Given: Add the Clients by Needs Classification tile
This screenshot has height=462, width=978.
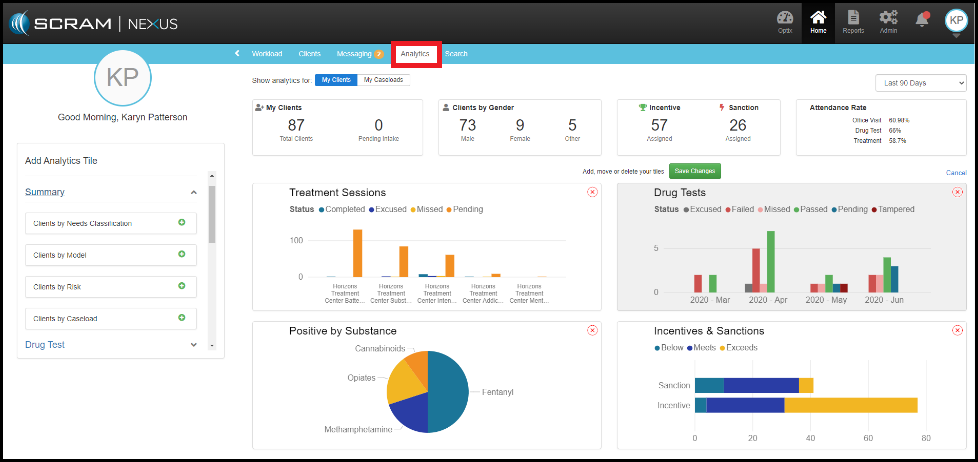Looking at the screenshot, I should (x=182, y=223).
